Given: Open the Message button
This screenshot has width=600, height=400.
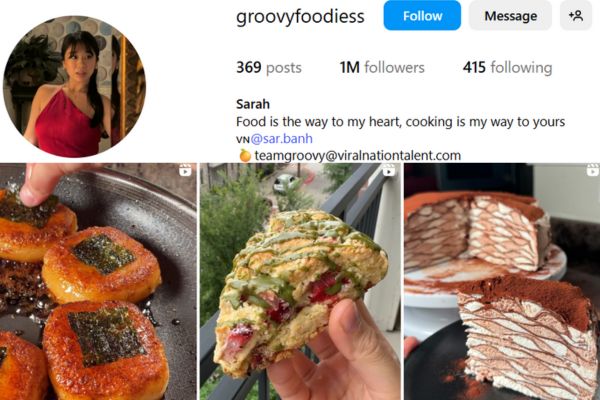Looking at the screenshot, I should point(510,15).
